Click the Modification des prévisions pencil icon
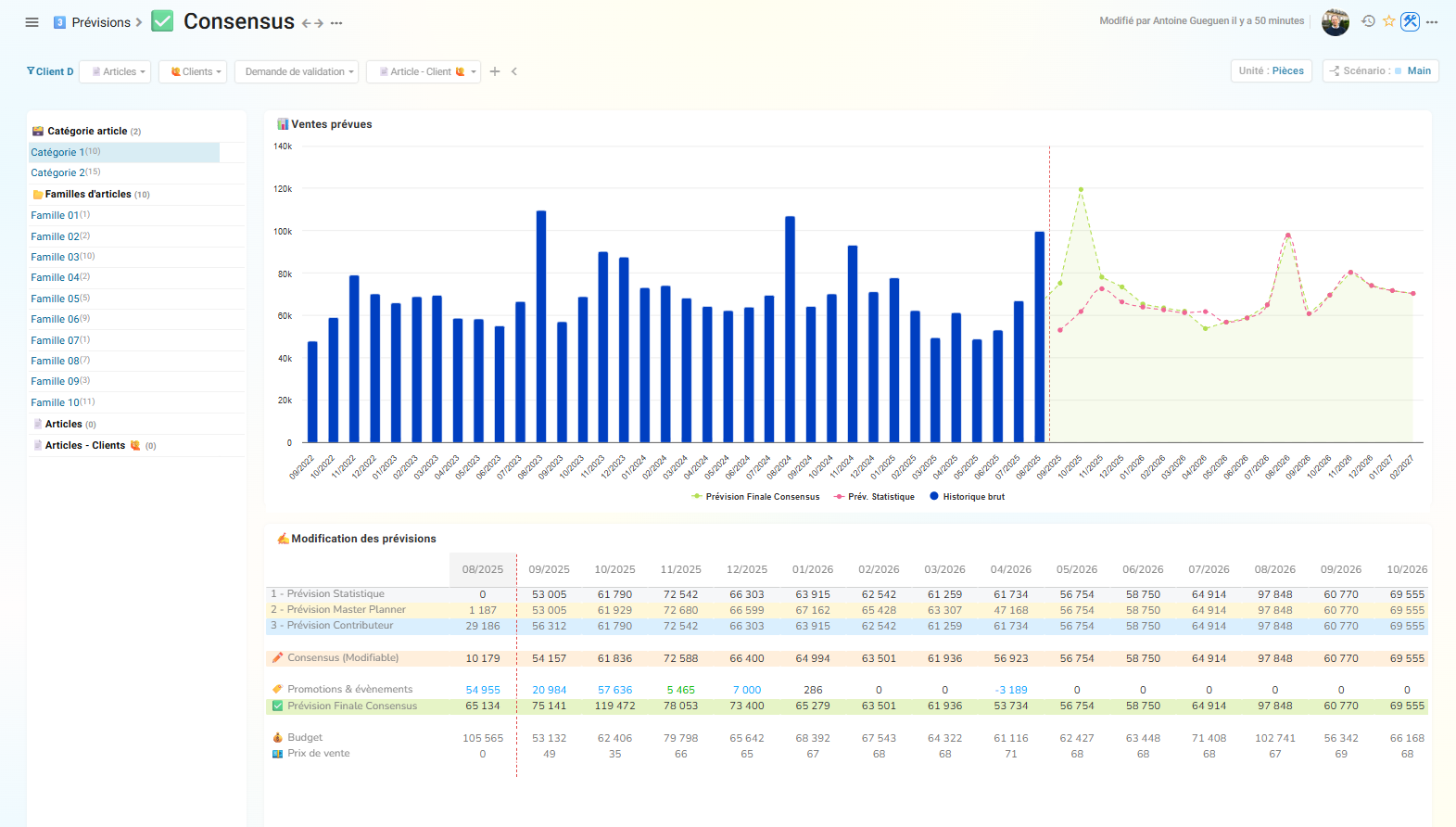Screen dimensions: 1456x827 click(283, 539)
